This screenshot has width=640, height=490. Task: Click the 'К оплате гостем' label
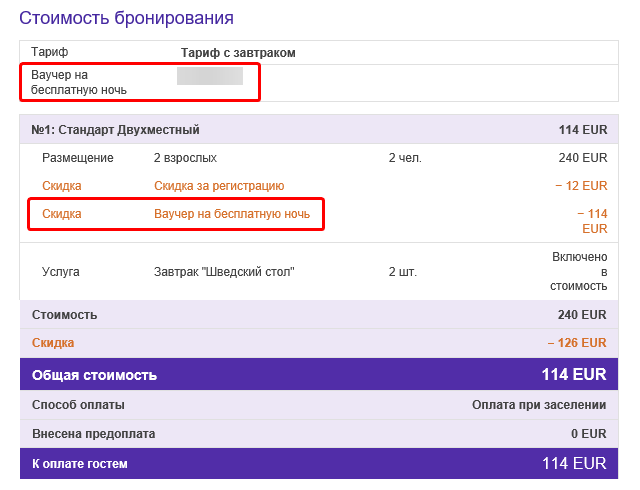coord(80,464)
